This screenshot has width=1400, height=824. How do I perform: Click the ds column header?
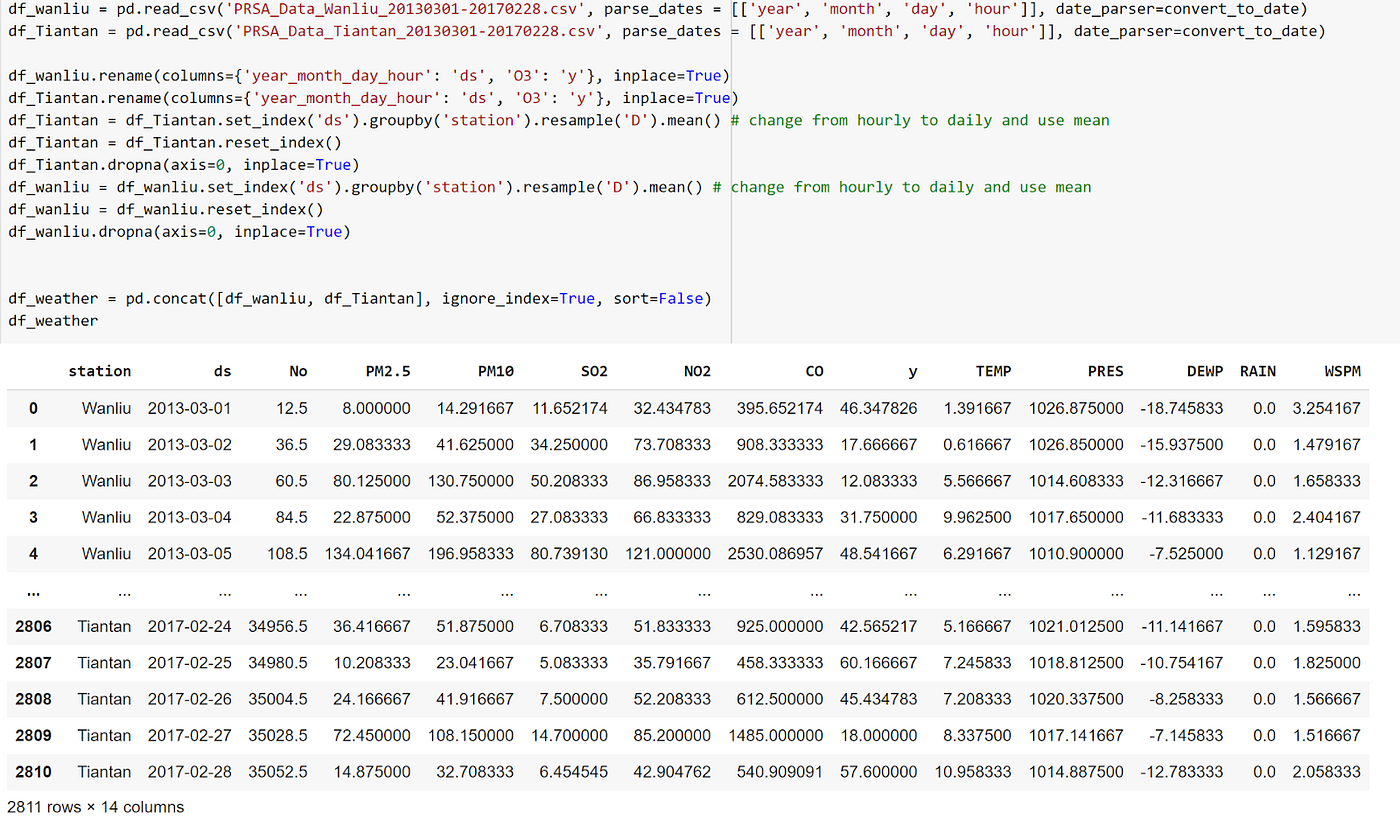point(222,371)
